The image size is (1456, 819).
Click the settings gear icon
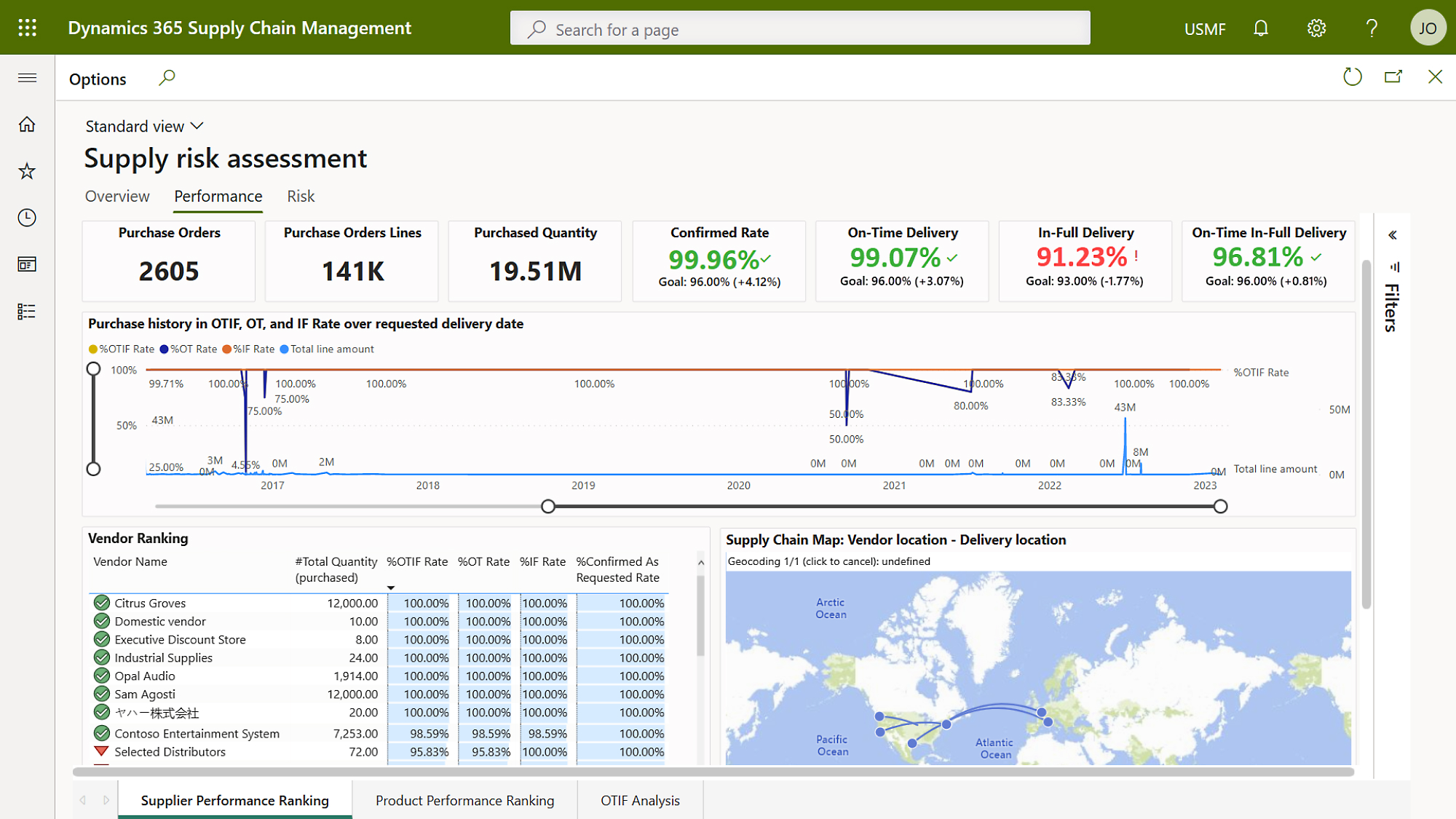coord(1316,28)
